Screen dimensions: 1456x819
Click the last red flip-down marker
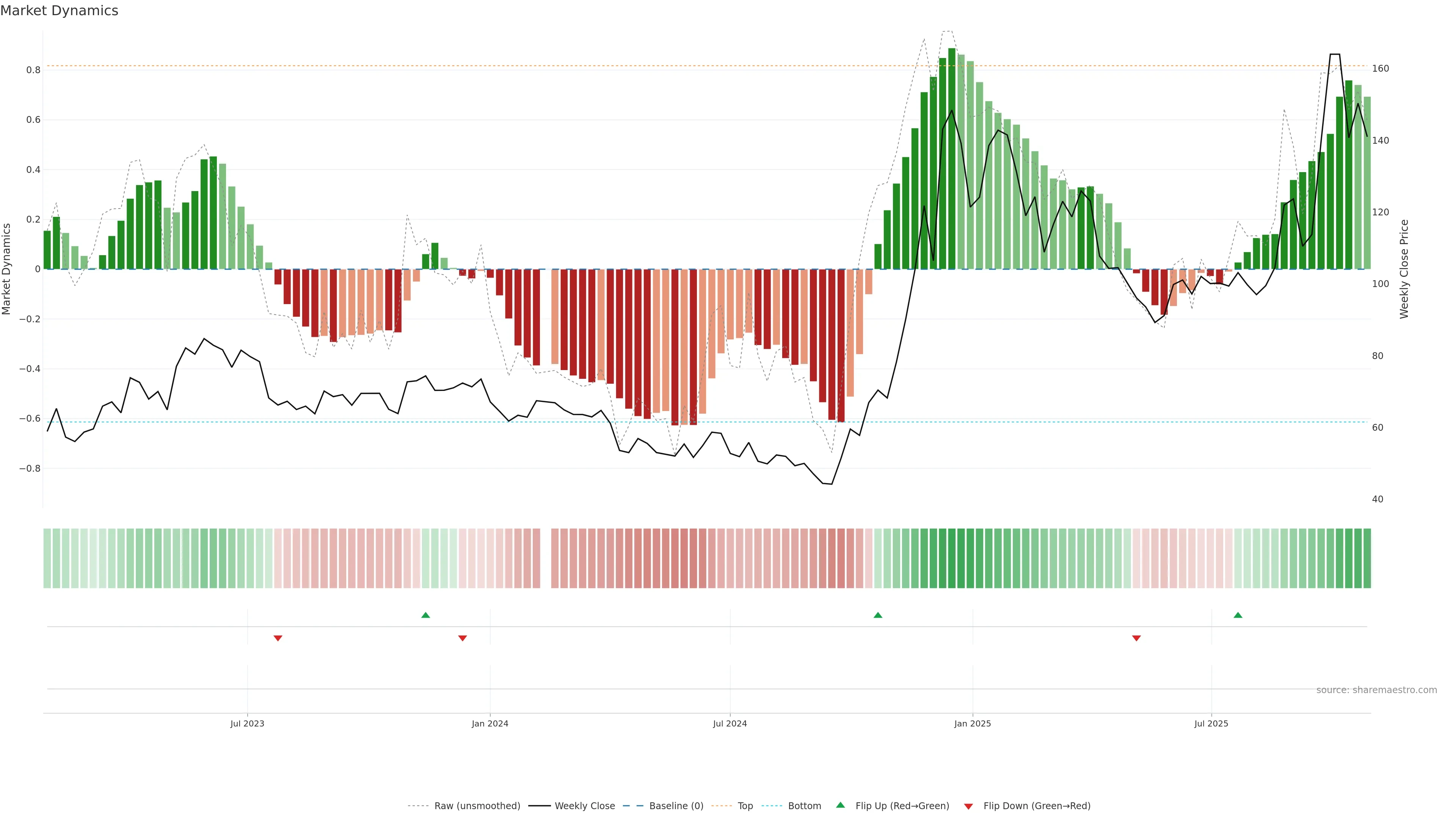coord(1136,638)
